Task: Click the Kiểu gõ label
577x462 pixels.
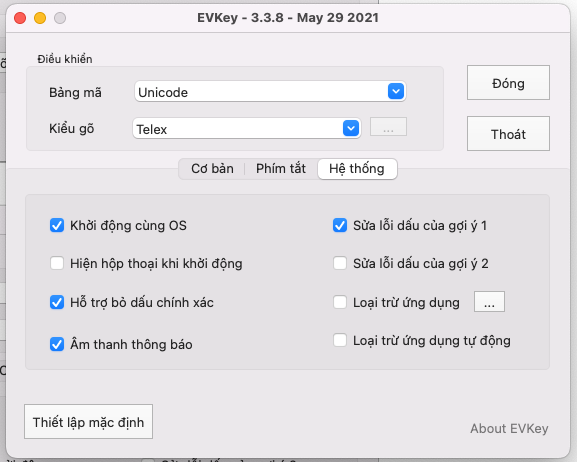Action: [x=72, y=128]
